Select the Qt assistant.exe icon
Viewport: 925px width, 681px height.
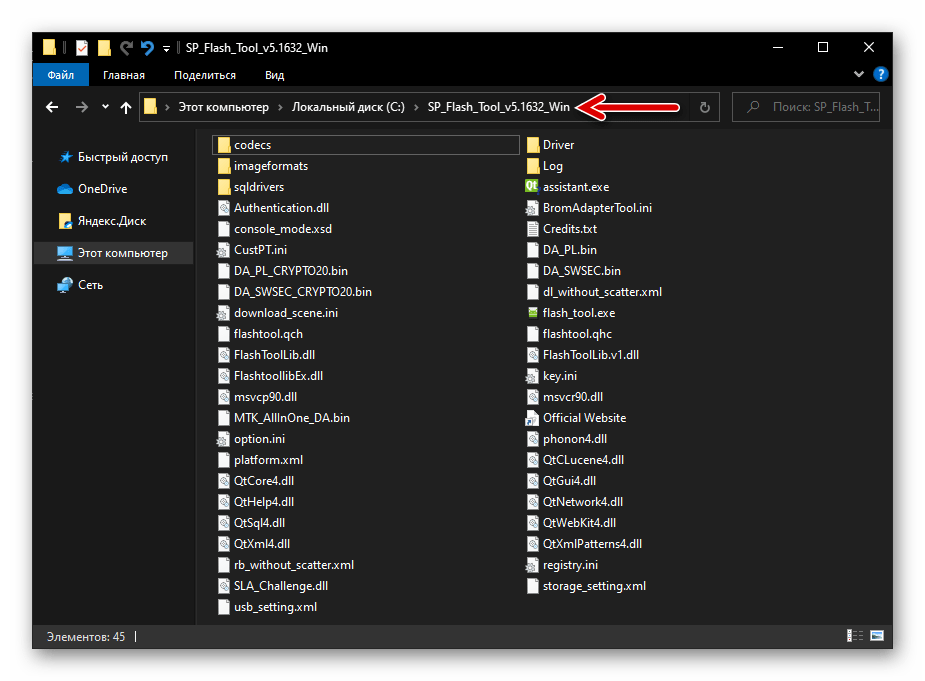[532, 186]
